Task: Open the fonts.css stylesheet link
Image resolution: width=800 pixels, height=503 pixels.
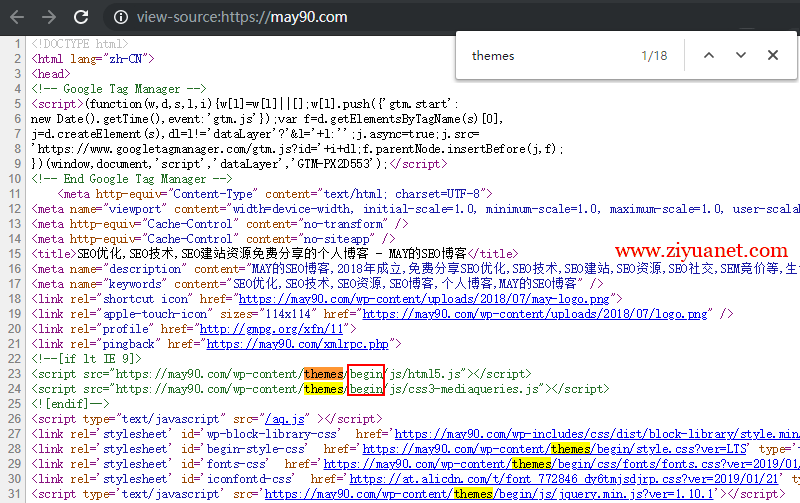Action: tap(561, 464)
